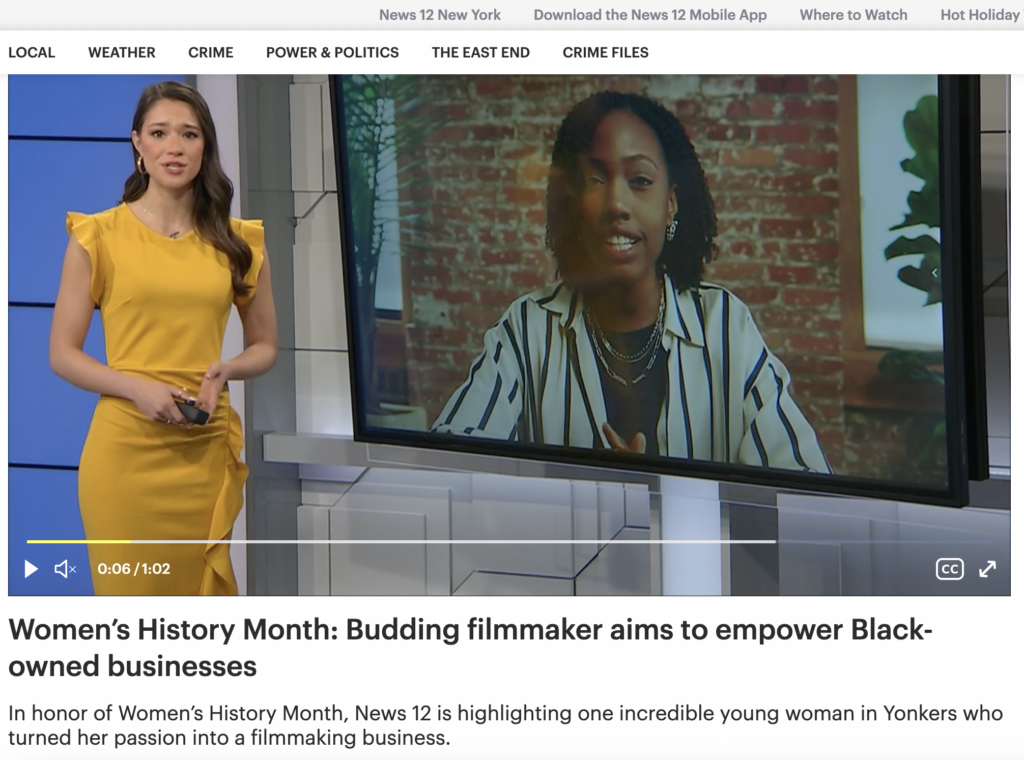Open the Hot Holiday link
Image resolution: width=1024 pixels, height=760 pixels.
(x=979, y=15)
